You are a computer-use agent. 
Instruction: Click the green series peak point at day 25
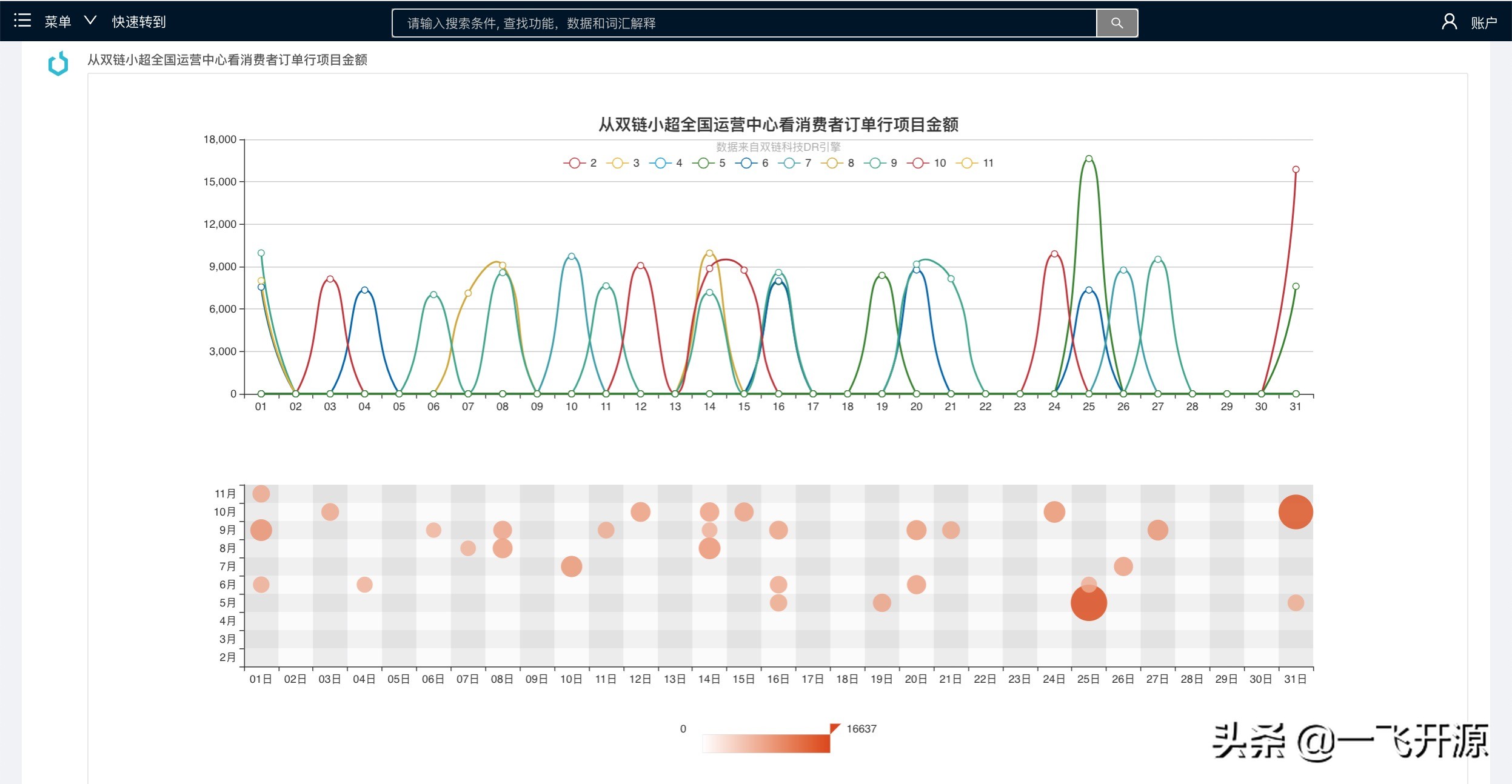pos(1089,159)
